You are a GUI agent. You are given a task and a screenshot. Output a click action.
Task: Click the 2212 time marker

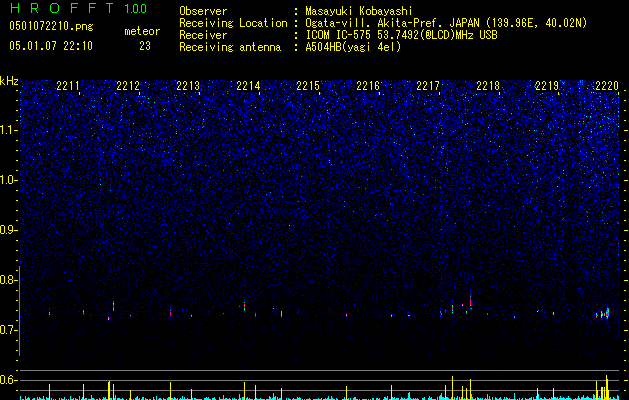[x=128, y=86]
